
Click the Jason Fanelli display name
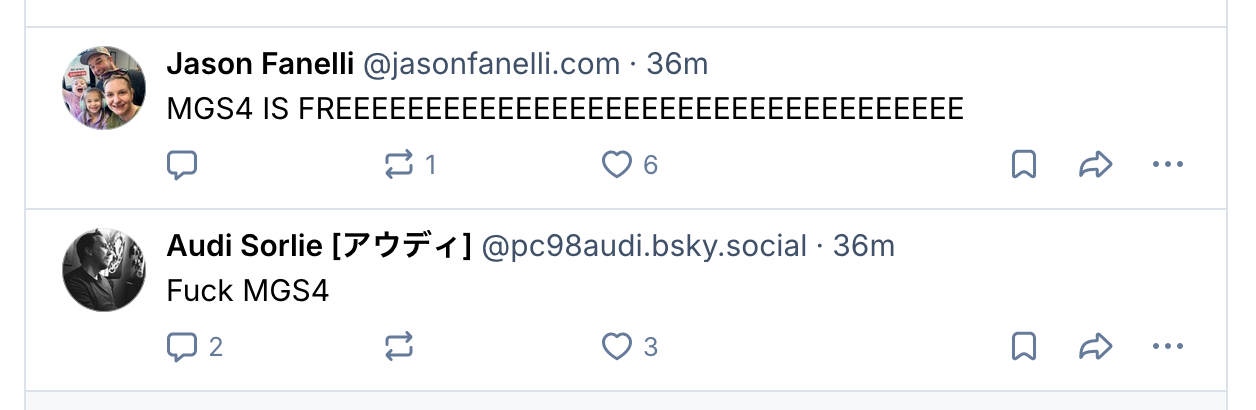click(x=260, y=65)
